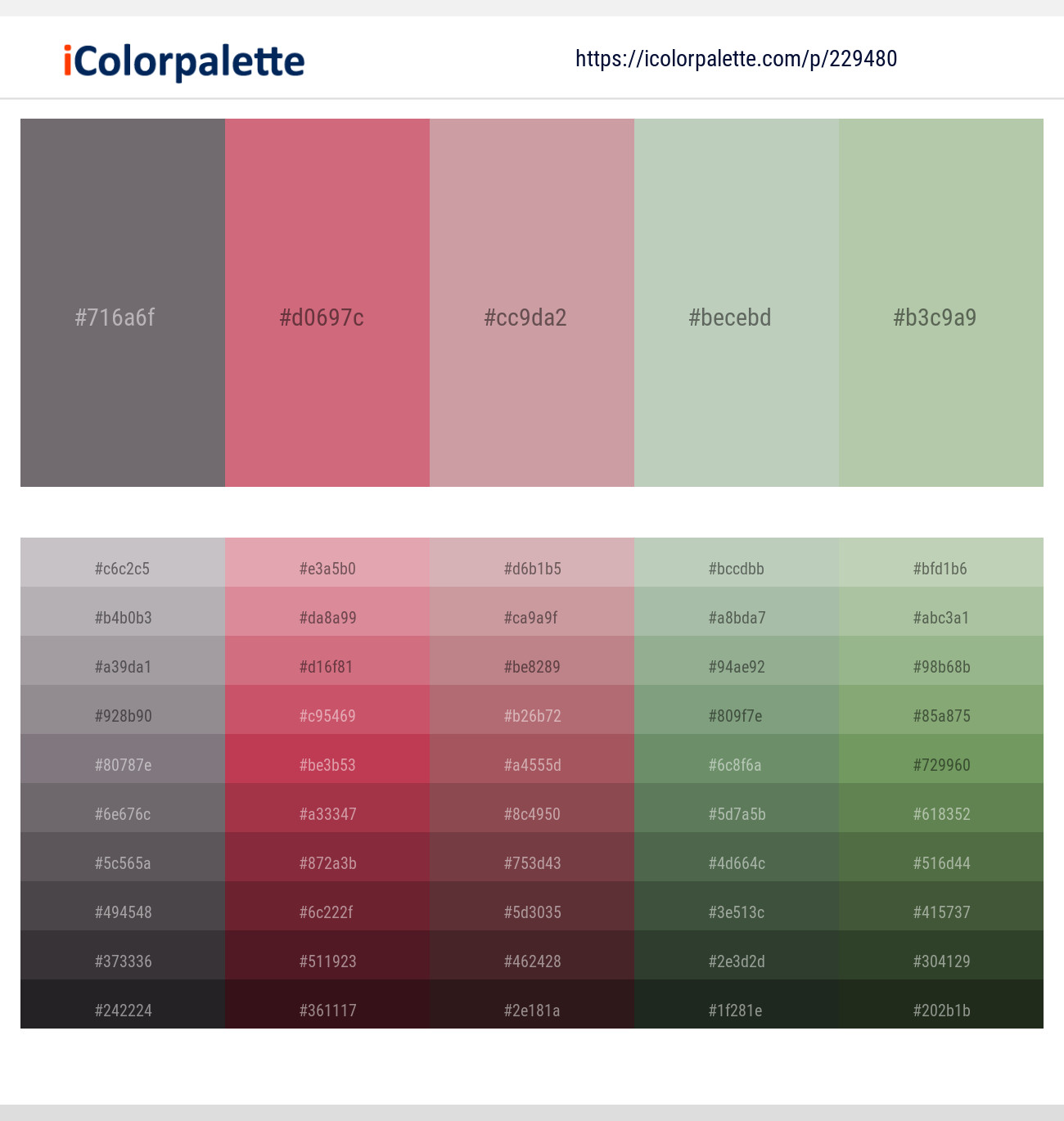Select shade #e3a5b0 light pink tile
The width and height of the screenshot is (1064, 1121).
click(x=327, y=562)
